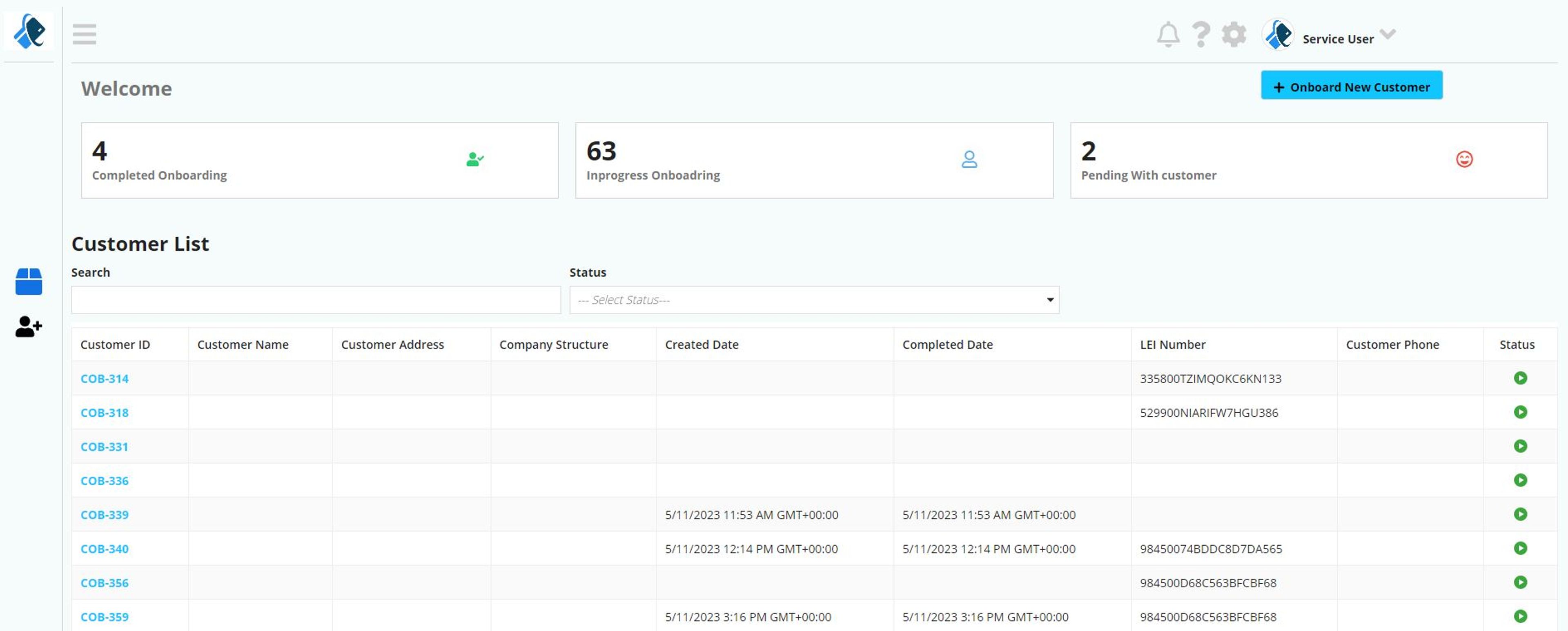Click Onboard New Customer button
1568x631 pixels.
(1351, 85)
